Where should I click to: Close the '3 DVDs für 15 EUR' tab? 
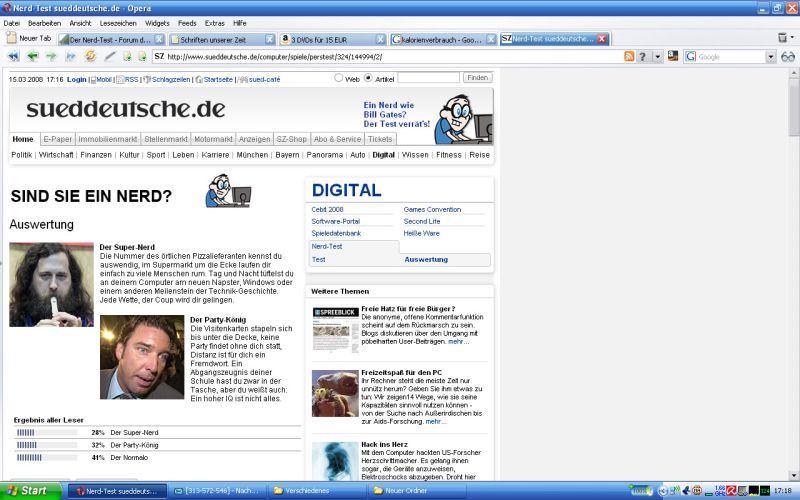click(x=381, y=39)
